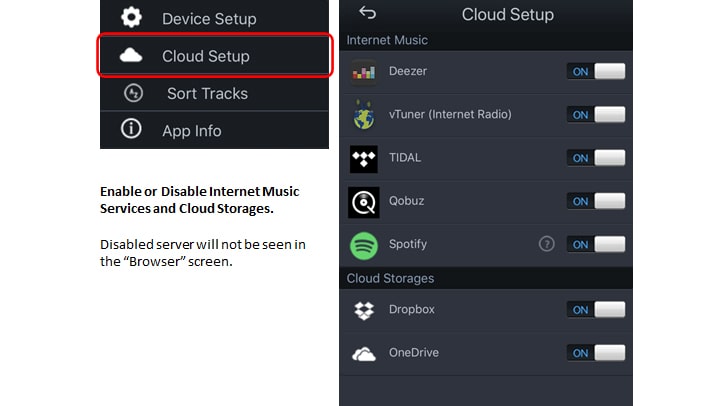The width and height of the screenshot is (725, 406).
Task: Click the green Spotify icon
Action: pos(364,246)
